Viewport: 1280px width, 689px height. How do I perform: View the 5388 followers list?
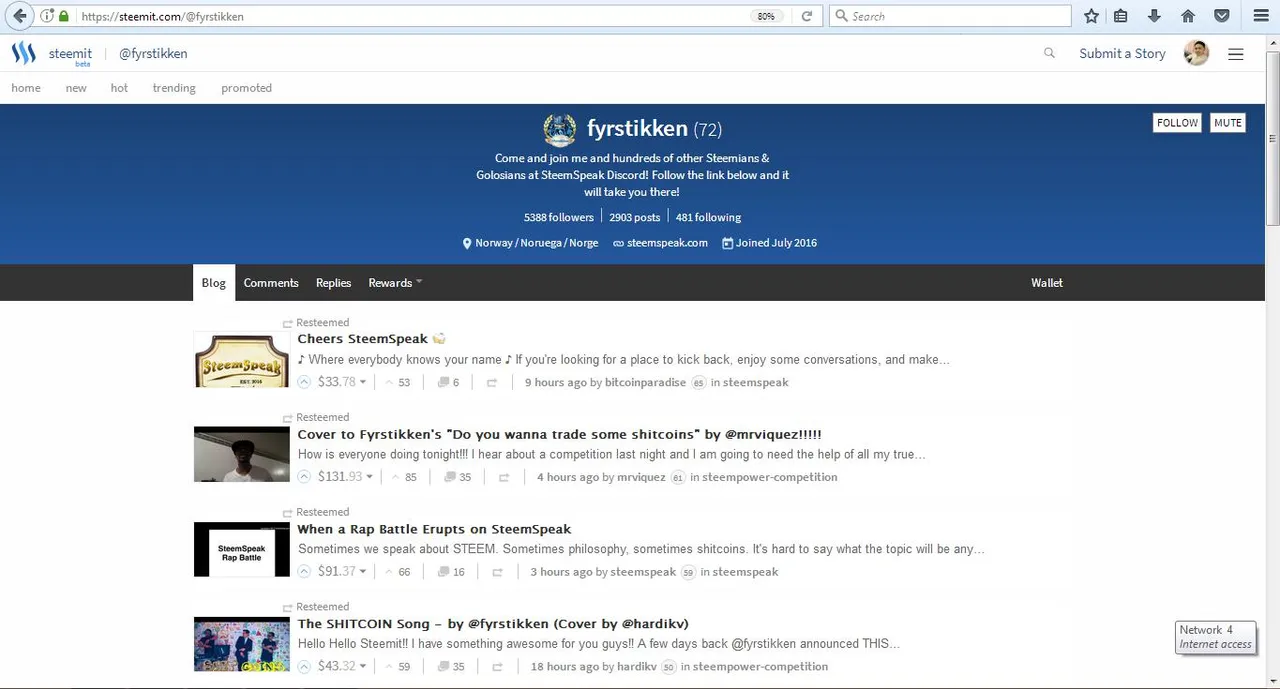click(x=558, y=217)
